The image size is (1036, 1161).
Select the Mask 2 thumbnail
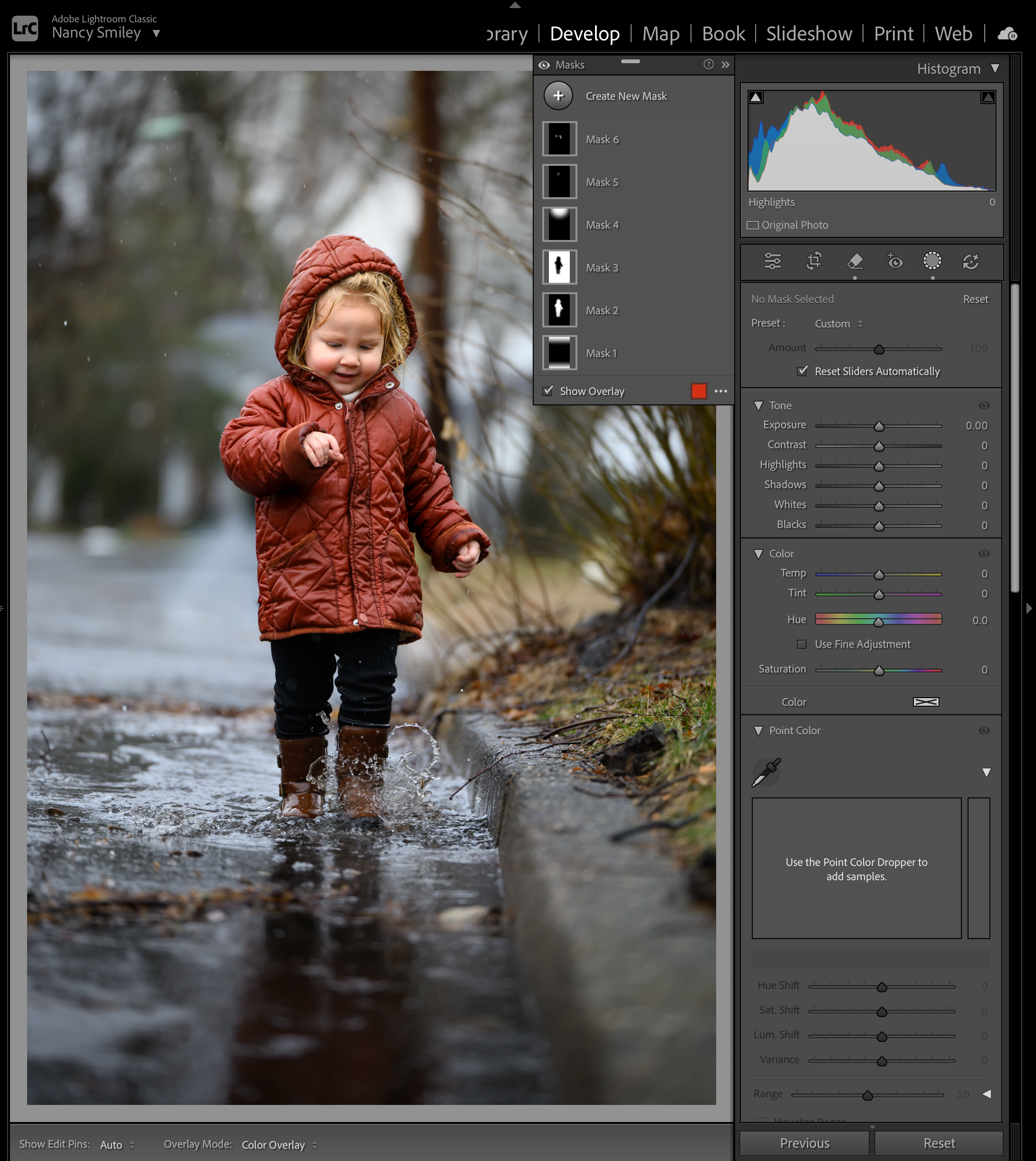pos(559,309)
